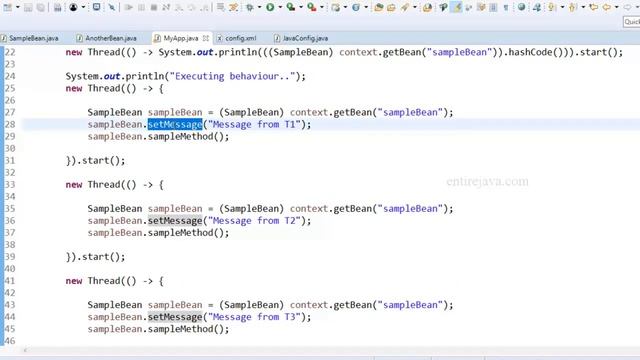Image resolution: width=640 pixels, height=360 pixels.
Task: Toggle Use Step Filters
Action: point(233,7)
